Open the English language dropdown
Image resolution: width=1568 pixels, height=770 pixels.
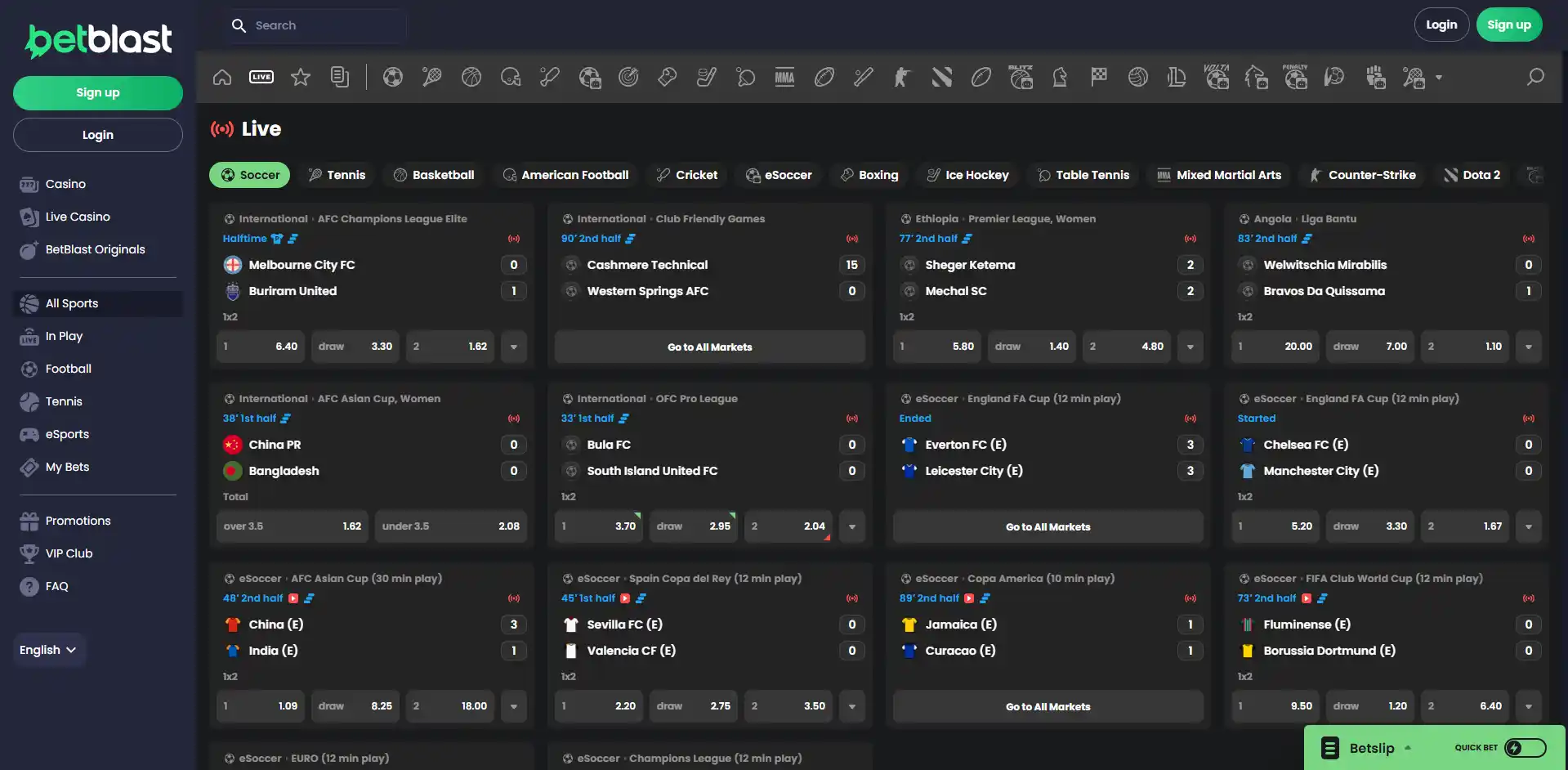pyautogui.click(x=48, y=650)
